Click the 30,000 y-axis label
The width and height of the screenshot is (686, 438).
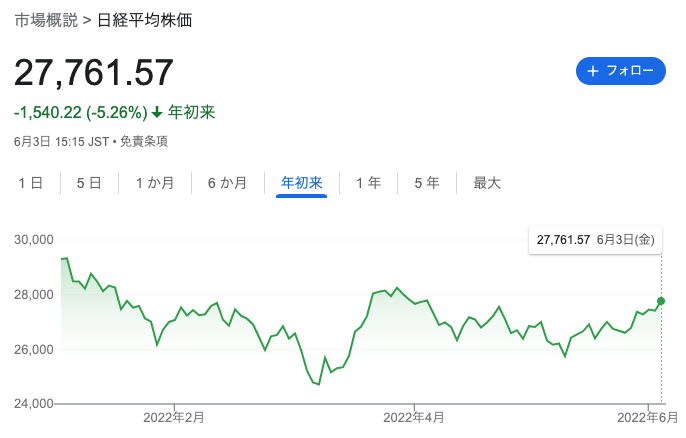(34, 240)
